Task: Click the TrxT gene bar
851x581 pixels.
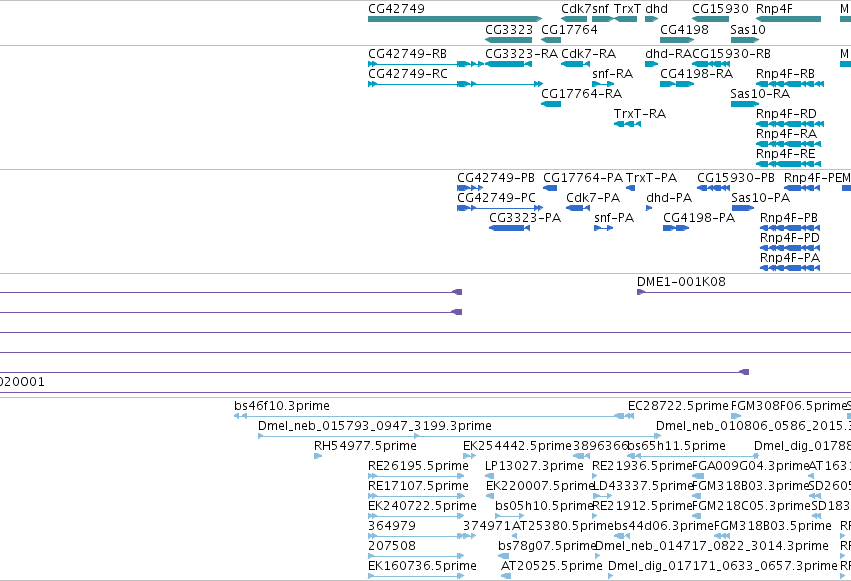Action: click(x=625, y=19)
